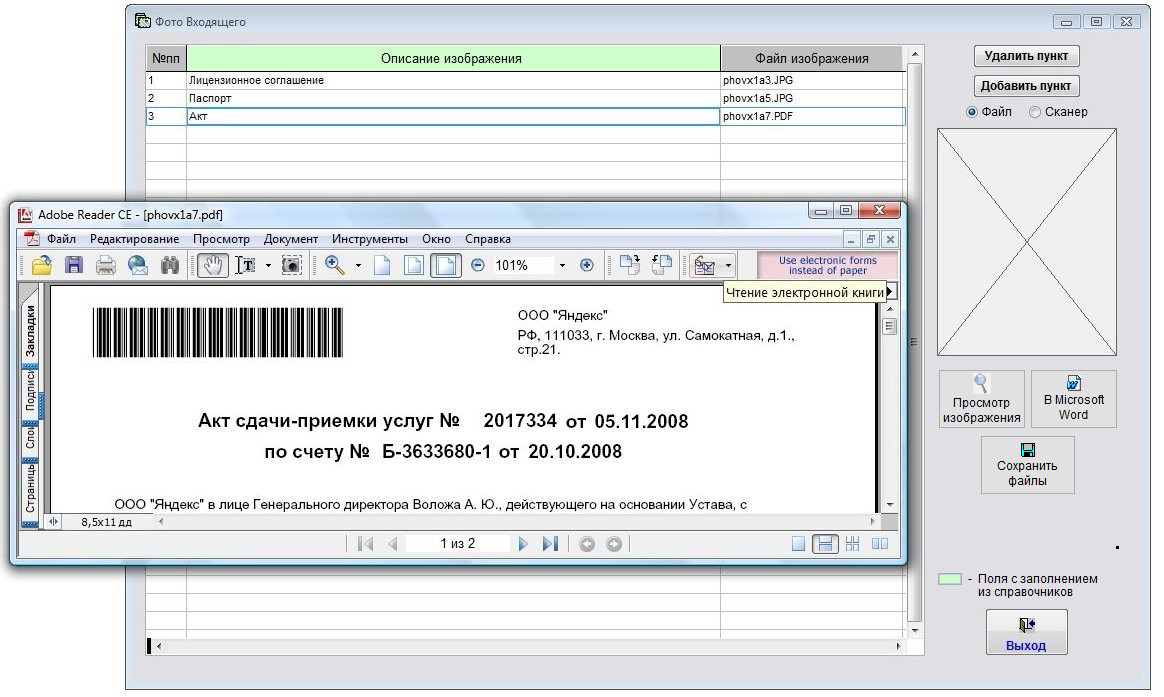Open search with the binoculars icon
This screenshot has height=697, width=1164.
(x=170, y=266)
